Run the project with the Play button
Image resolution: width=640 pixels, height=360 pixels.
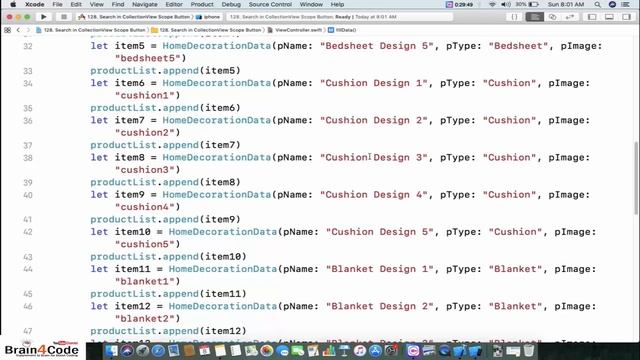pos(43,17)
